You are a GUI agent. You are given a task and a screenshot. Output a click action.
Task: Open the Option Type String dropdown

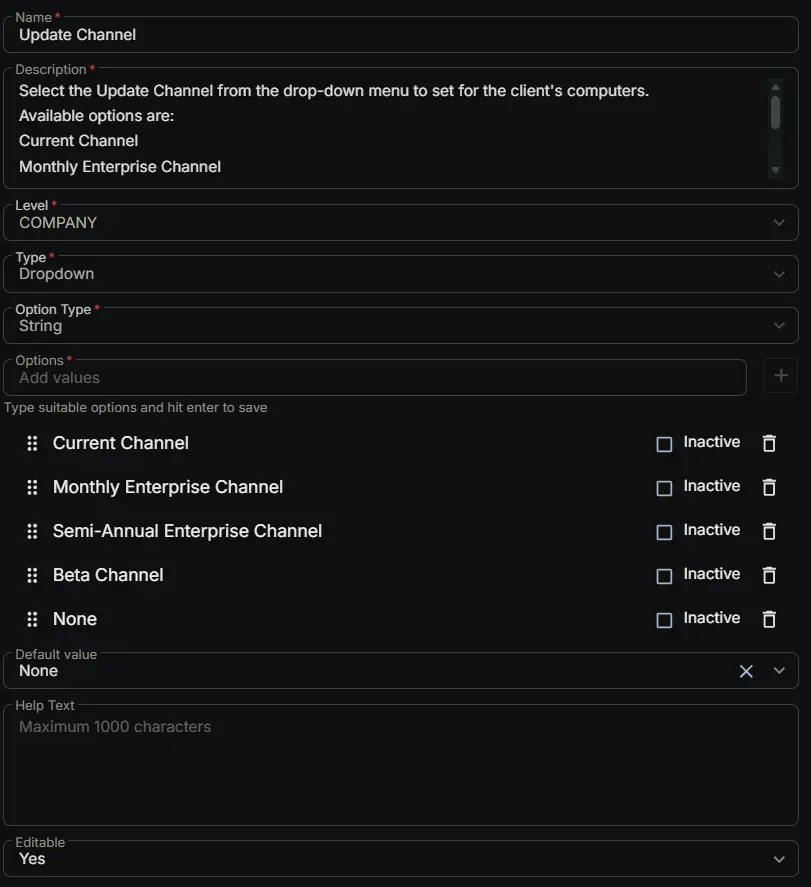coord(400,325)
